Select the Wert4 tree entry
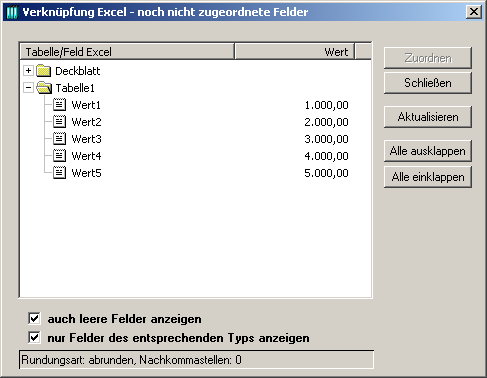 86,156
